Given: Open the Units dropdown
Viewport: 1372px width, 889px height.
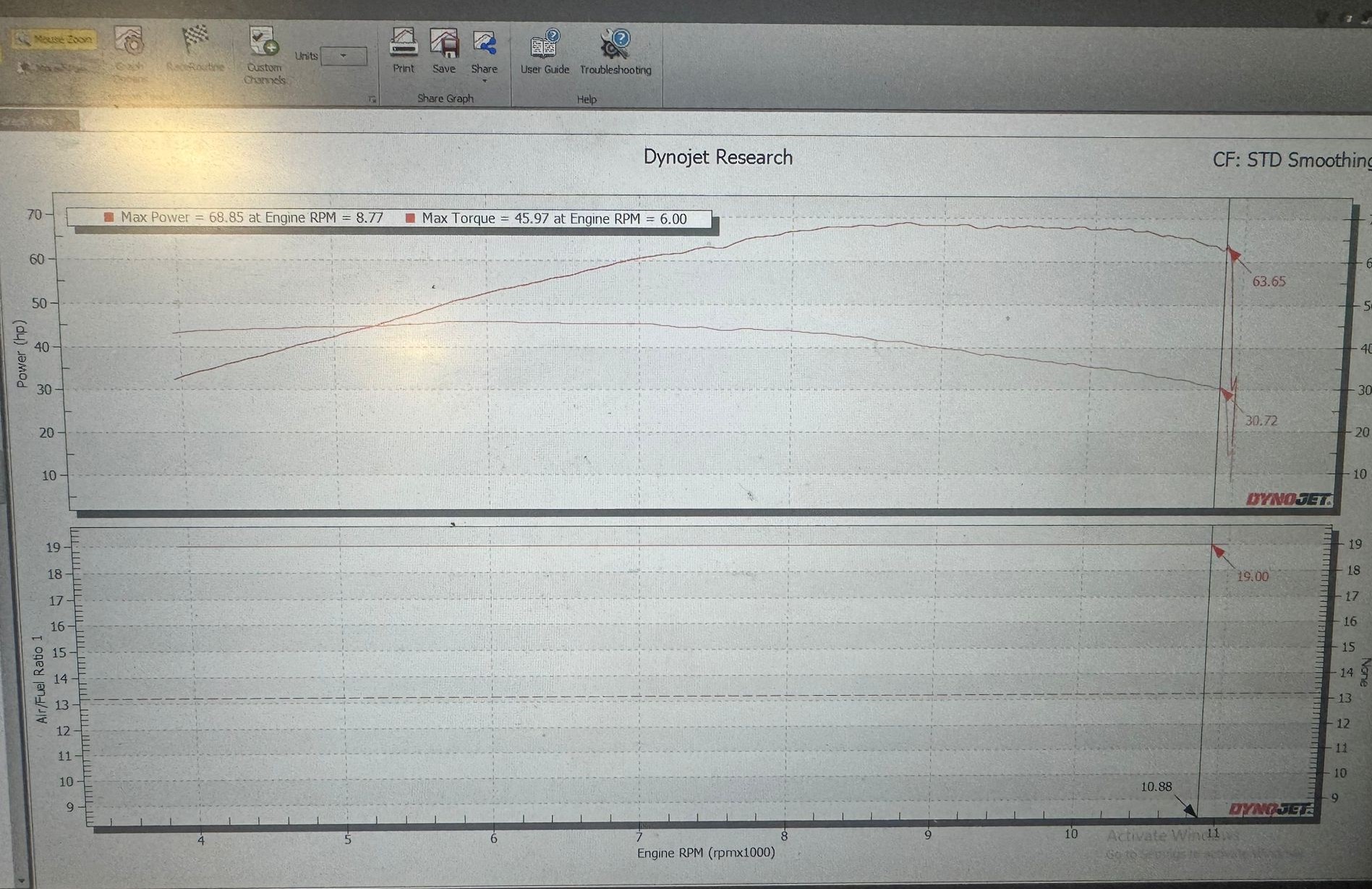Looking at the screenshot, I should pos(344,56).
